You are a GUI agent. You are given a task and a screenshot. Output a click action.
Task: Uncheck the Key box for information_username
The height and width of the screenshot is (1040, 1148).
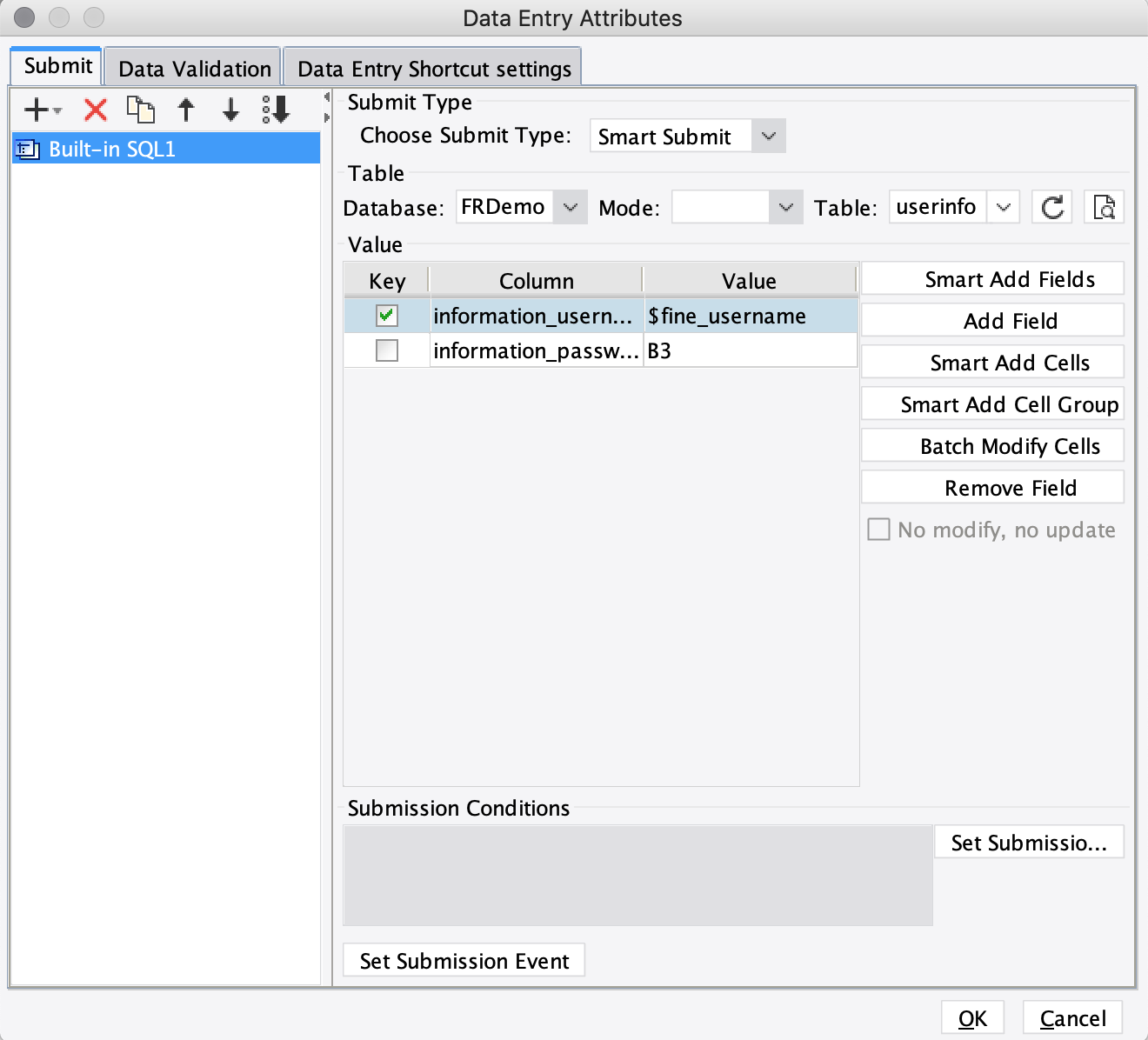[387, 316]
